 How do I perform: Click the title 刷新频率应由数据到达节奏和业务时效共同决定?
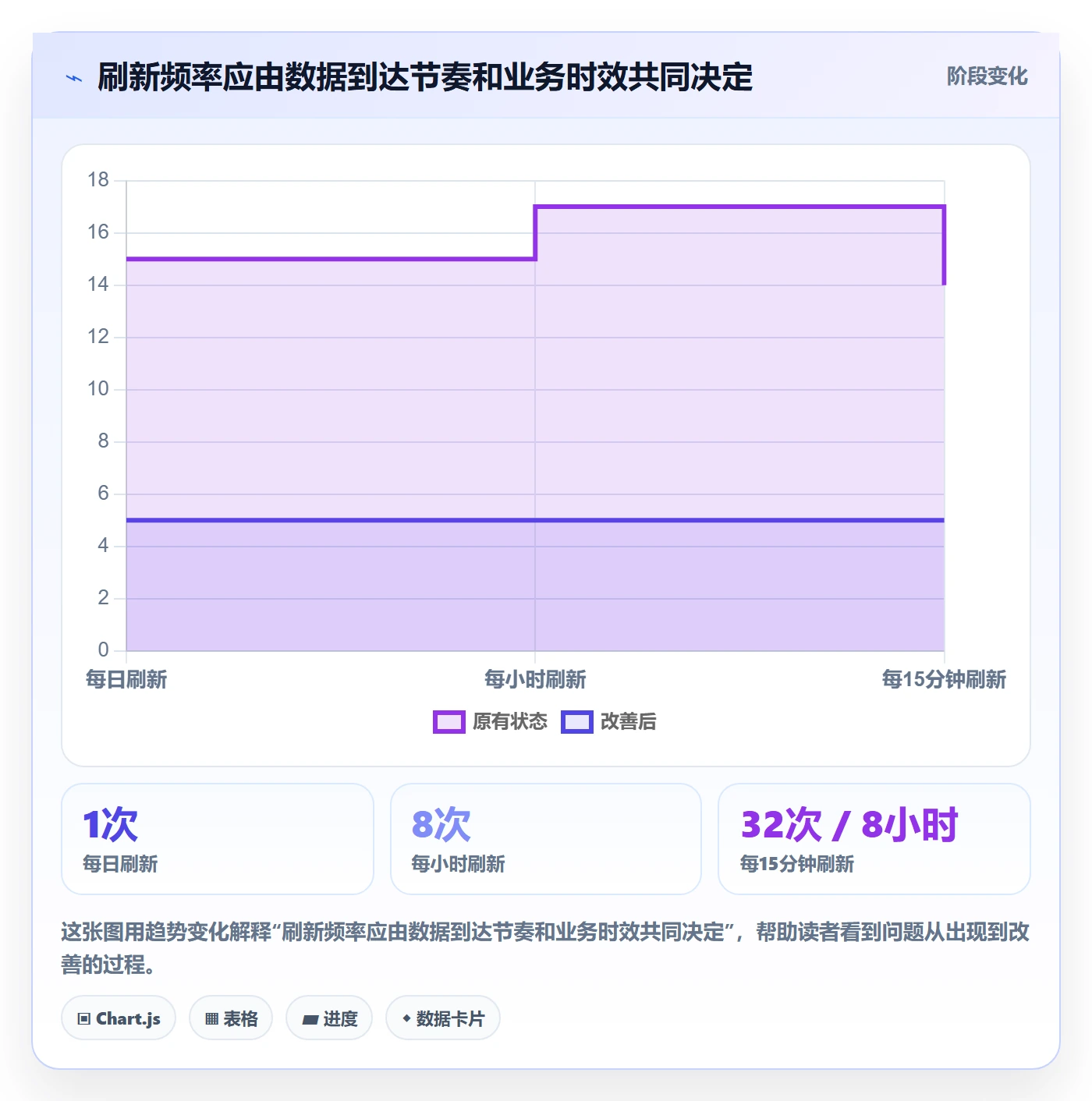tap(425, 77)
